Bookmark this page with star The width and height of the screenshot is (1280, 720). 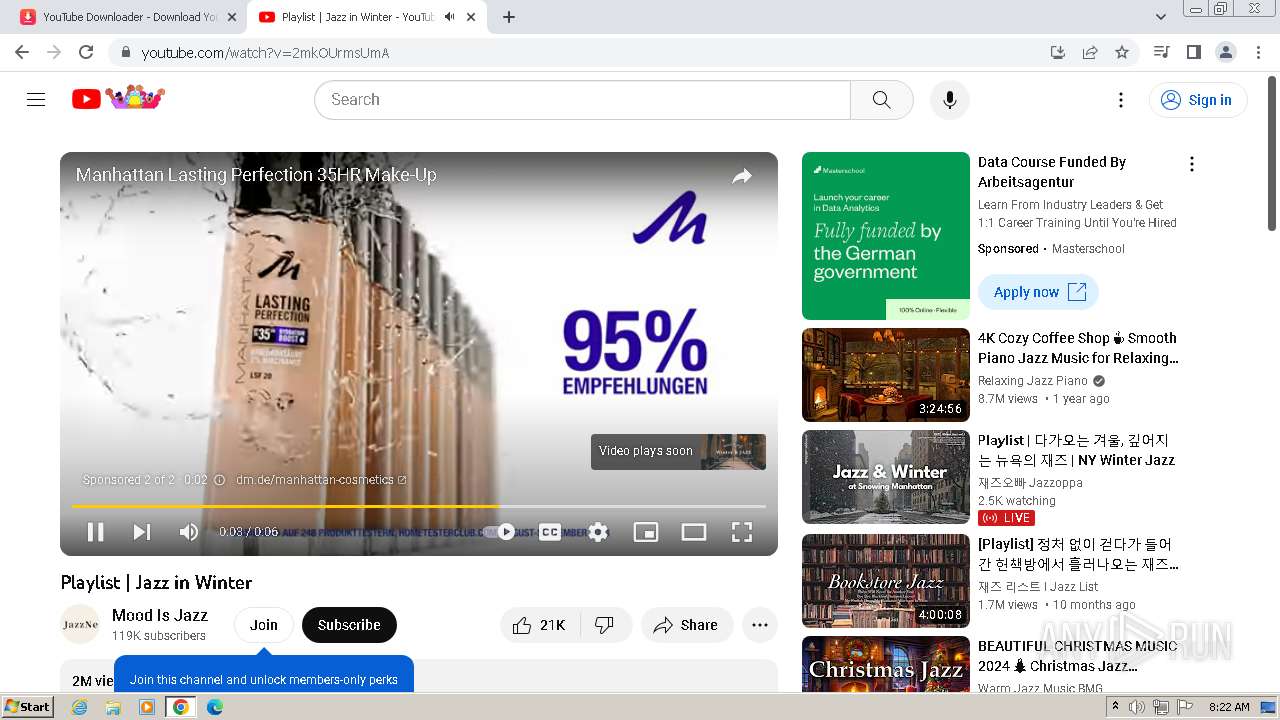point(1122,52)
